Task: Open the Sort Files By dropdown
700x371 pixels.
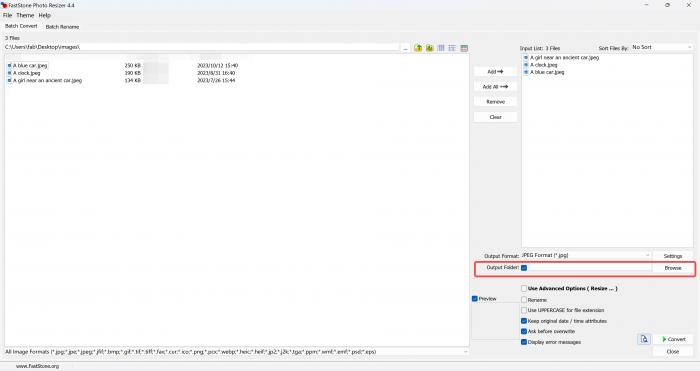Action: tap(662, 47)
